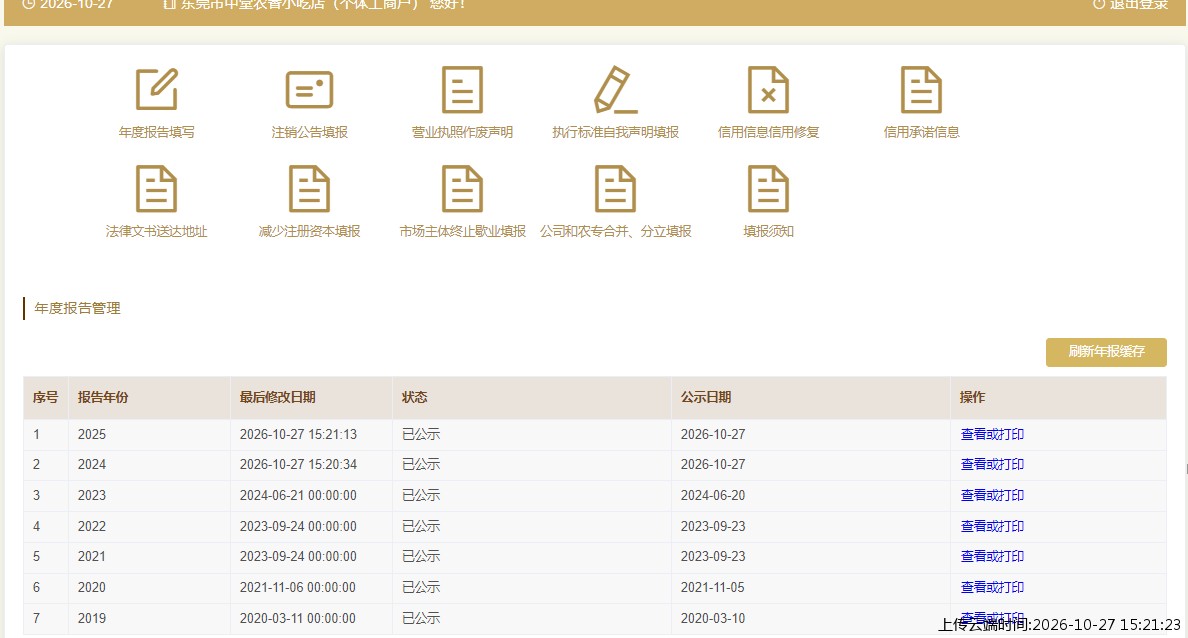Click 查看或打印 in the 2021 row
The image size is (1188, 638).
pyautogui.click(x=992, y=556)
